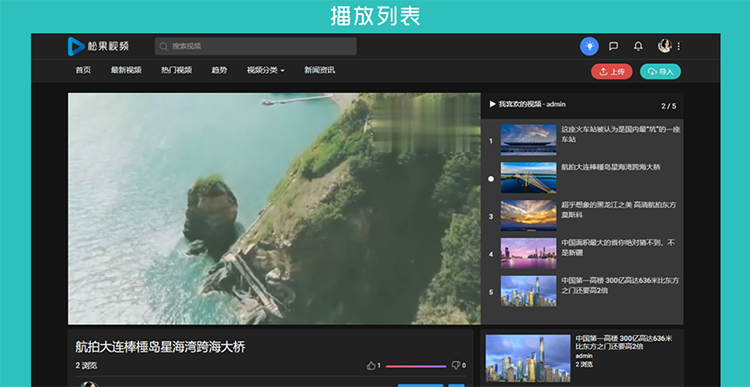Image resolution: width=750 pixels, height=387 pixels.
Task: Toggle the lightbulb night mode button
Action: click(589, 46)
